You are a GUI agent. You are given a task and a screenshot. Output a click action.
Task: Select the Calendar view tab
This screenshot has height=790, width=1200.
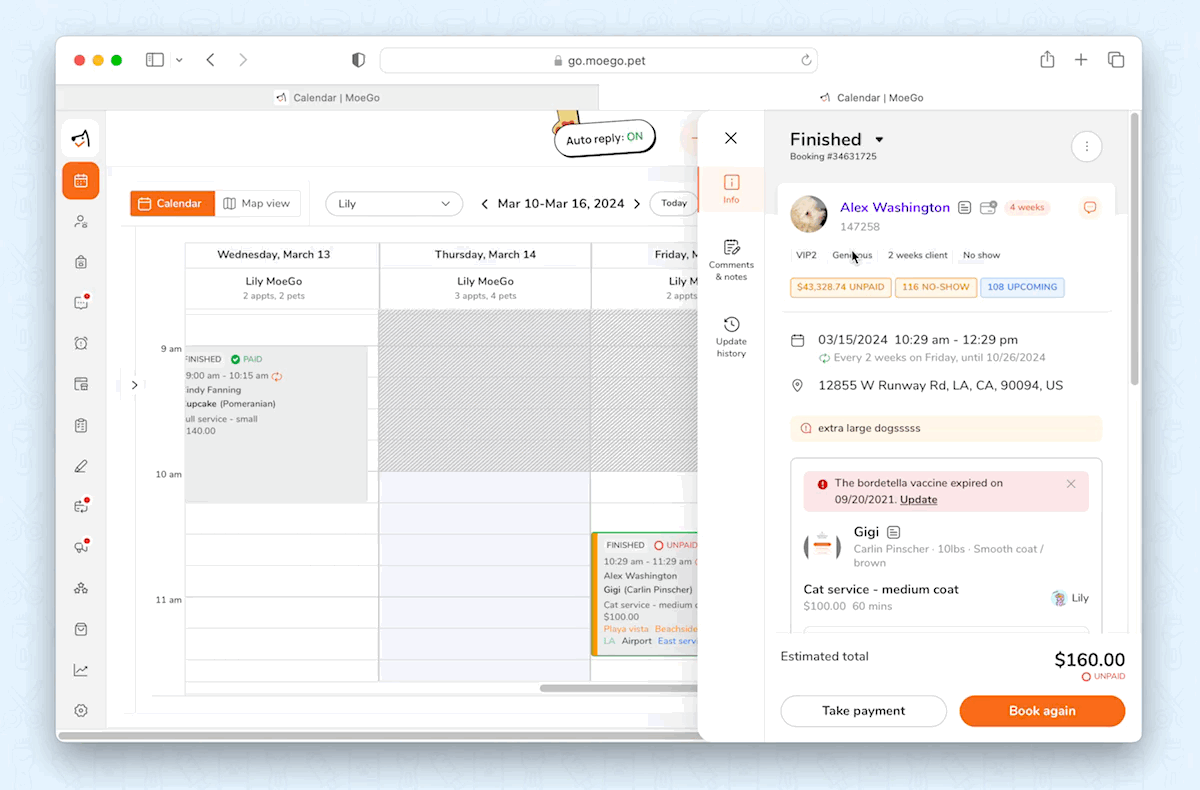pyautogui.click(x=172, y=203)
